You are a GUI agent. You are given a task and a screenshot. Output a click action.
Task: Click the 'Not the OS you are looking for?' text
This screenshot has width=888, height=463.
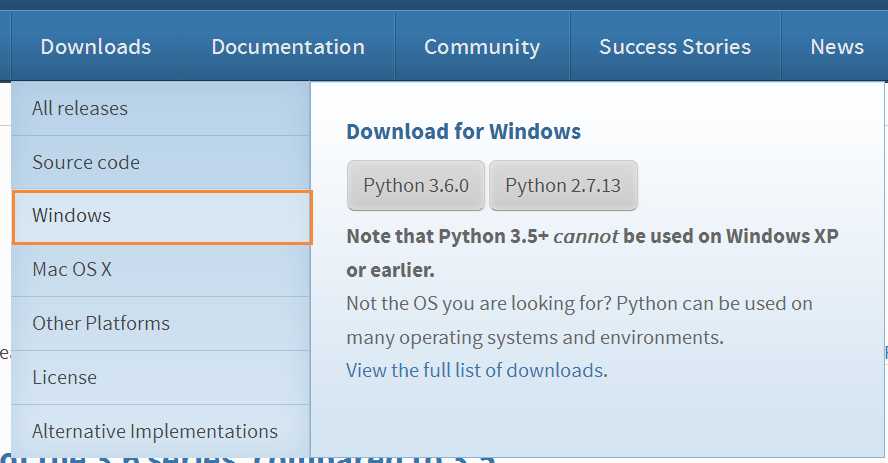click(479, 303)
